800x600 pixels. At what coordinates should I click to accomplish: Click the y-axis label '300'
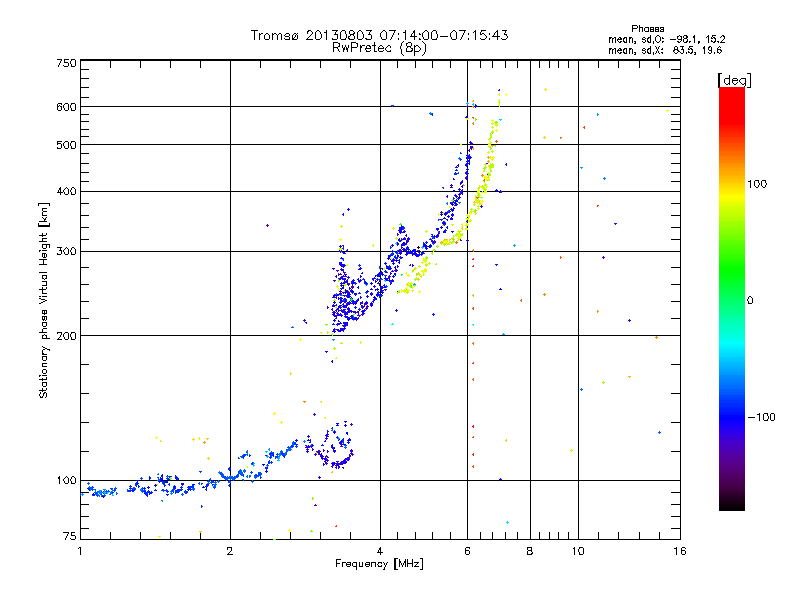(66, 252)
